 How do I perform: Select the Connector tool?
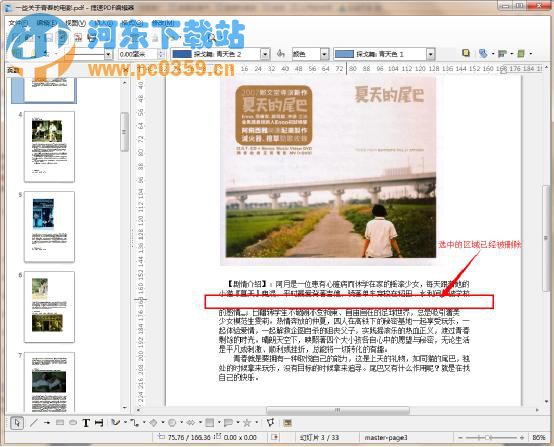coord(134,423)
